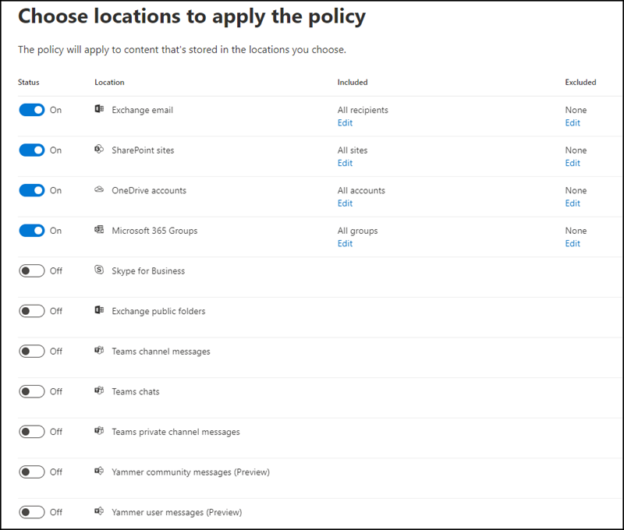Click the Exchange public folders icon

99,311
